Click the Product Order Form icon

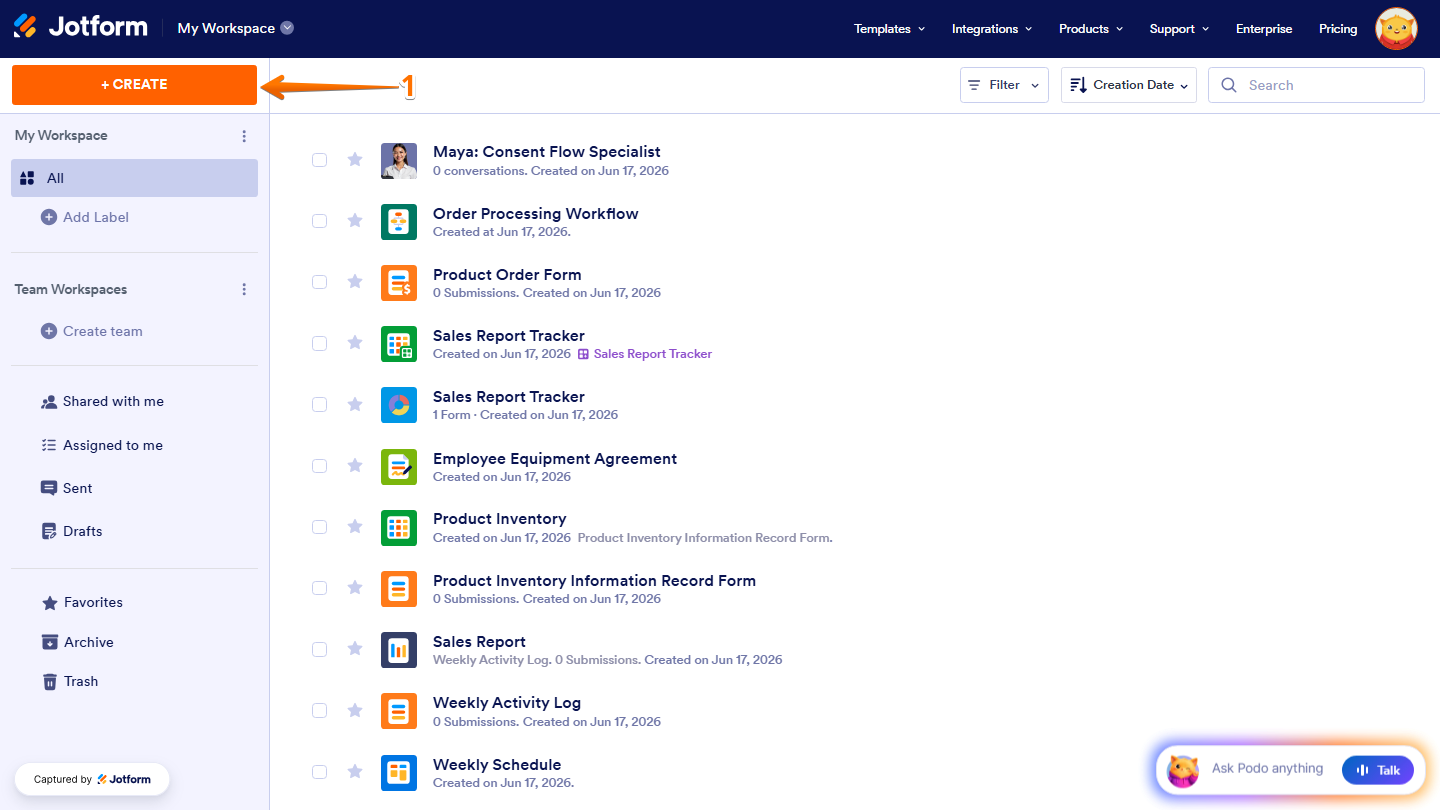point(399,283)
